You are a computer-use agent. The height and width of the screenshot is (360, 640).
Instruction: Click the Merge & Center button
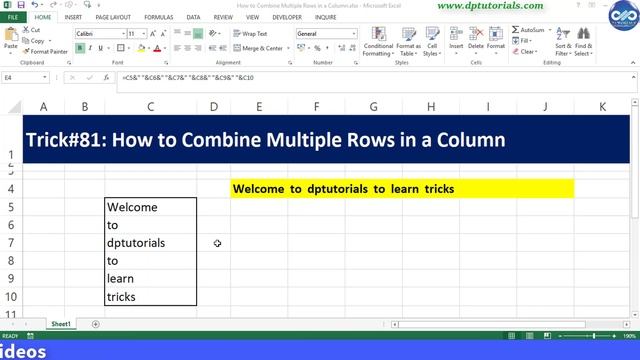point(258,48)
